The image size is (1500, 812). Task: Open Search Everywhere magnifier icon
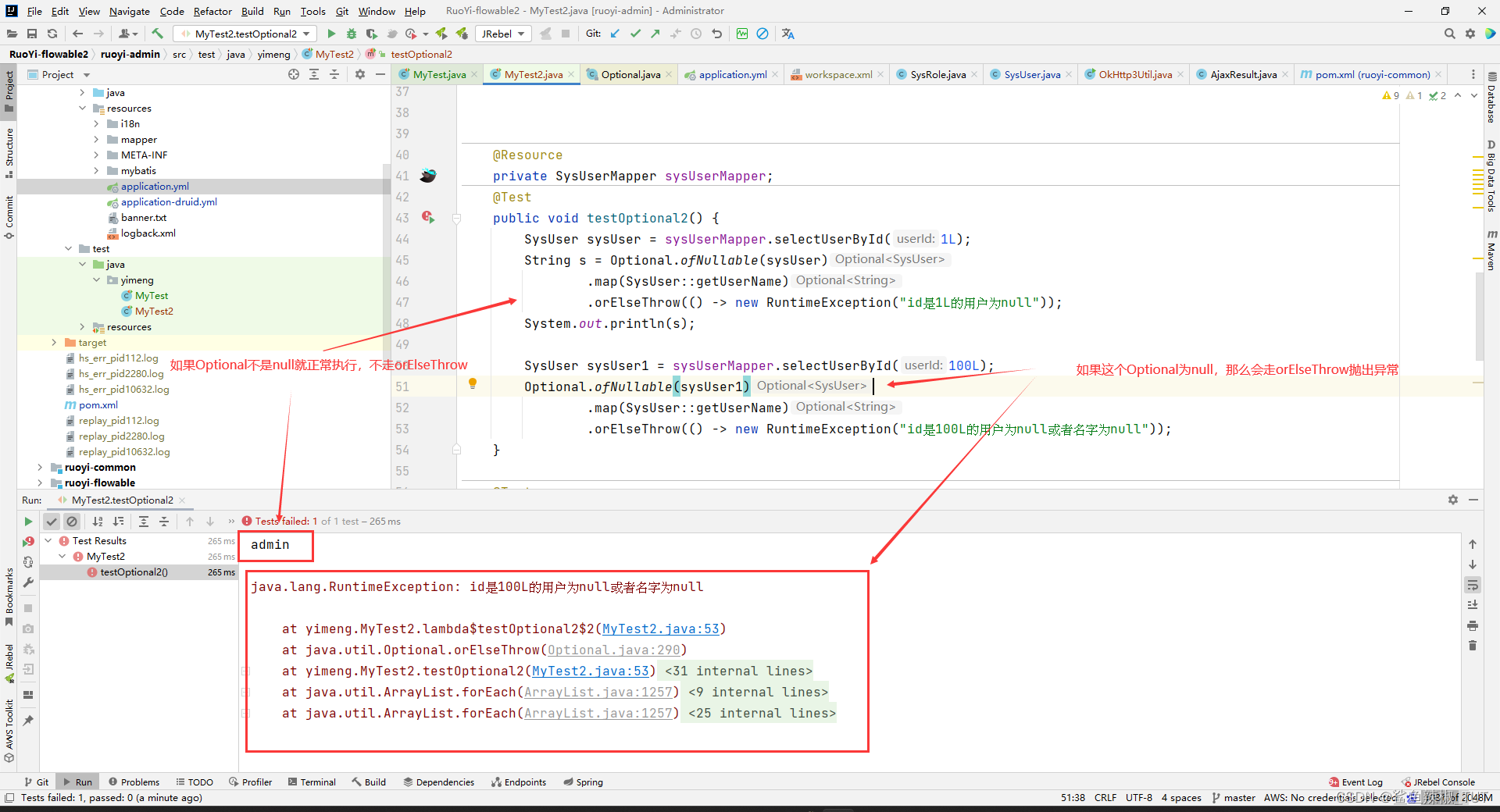click(1450, 34)
